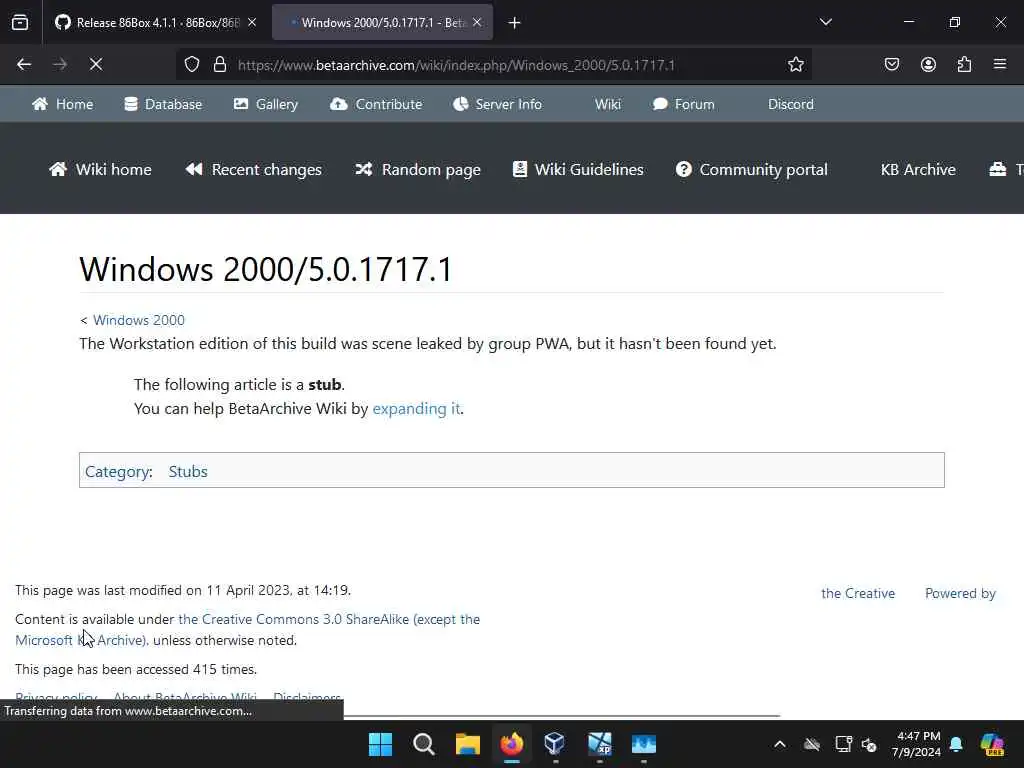Click Firefox icon in taskbar
The height and width of the screenshot is (768, 1024).
point(511,744)
